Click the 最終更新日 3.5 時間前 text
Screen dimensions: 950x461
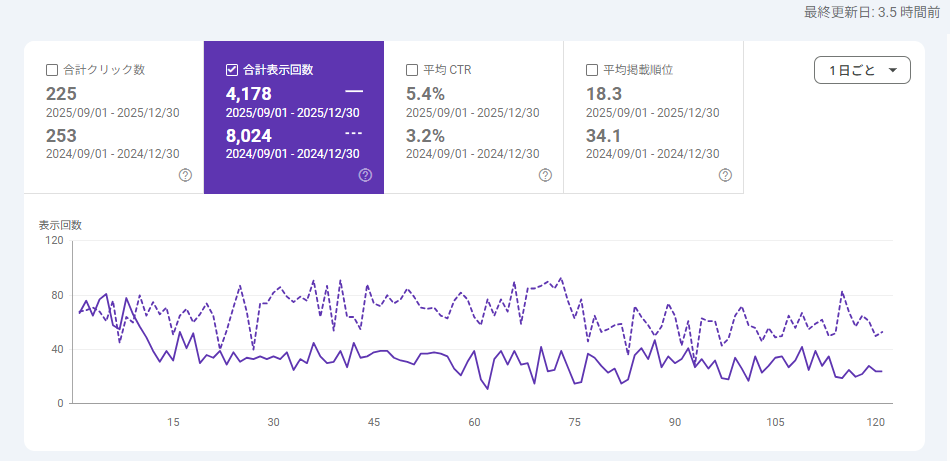point(871,12)
